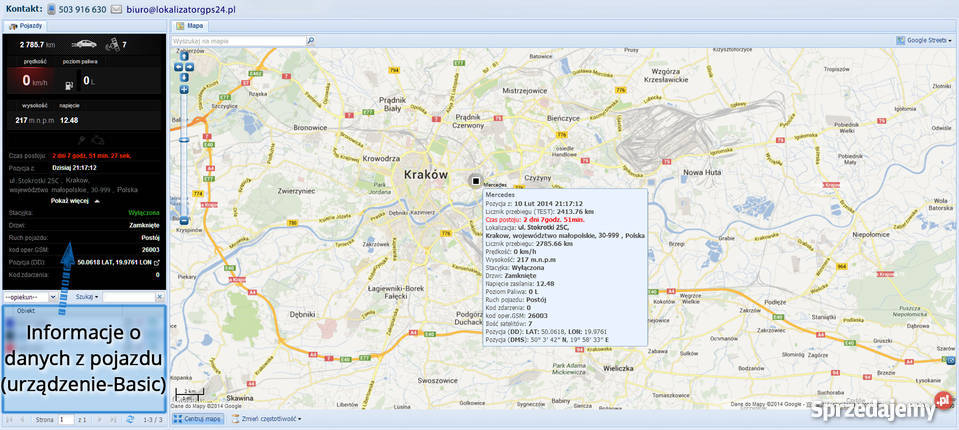The height and width of the screenshot is (430, 959).
Task: Click the satellite icon next to count 7
Action: point(112,44)
